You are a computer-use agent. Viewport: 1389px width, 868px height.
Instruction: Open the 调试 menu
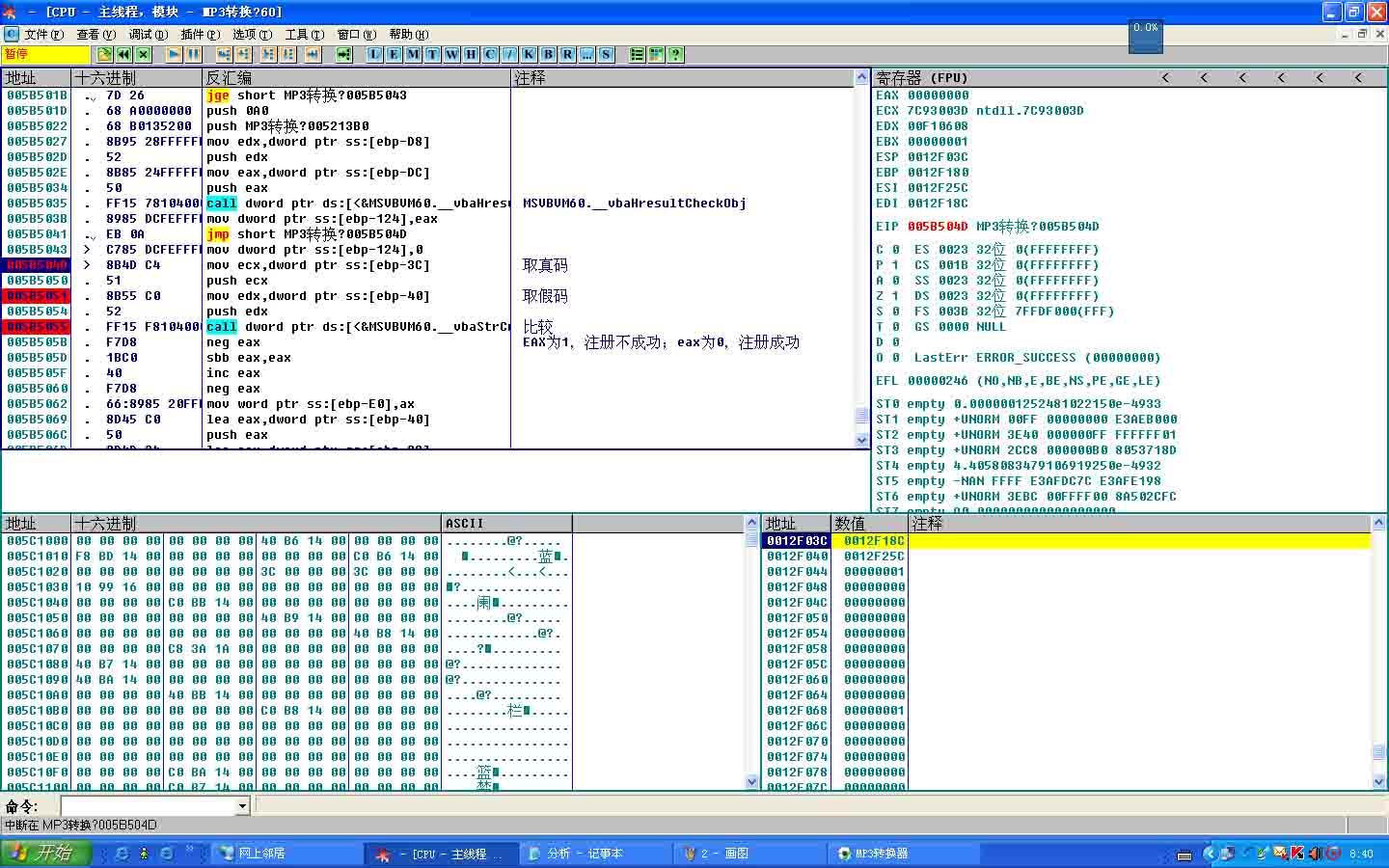pos(148,35)
